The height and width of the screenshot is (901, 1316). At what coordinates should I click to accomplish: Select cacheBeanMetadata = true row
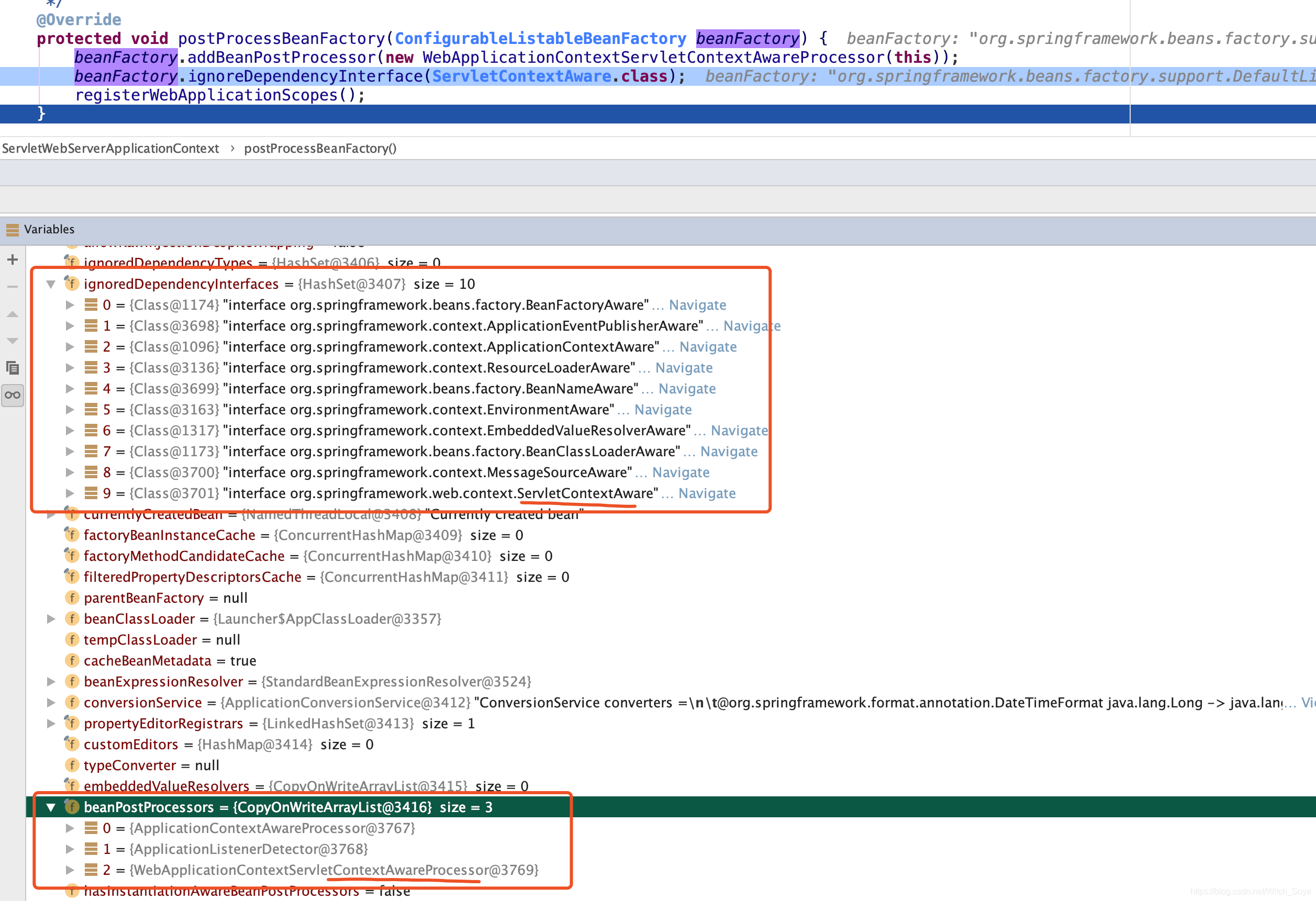click(671, 661)
